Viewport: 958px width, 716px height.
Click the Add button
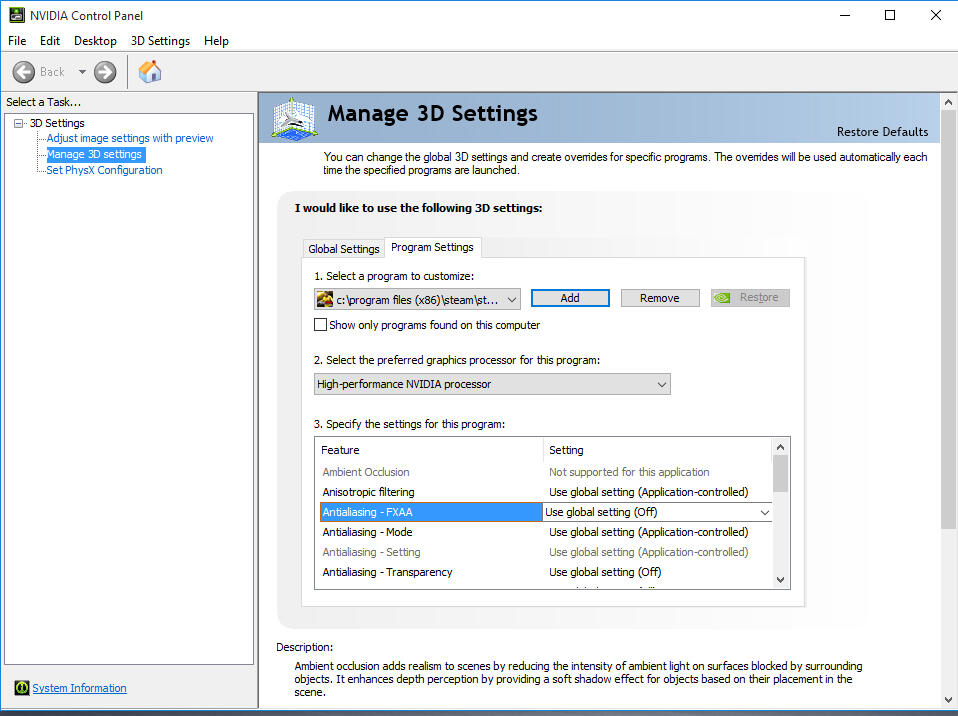(569, 297)
